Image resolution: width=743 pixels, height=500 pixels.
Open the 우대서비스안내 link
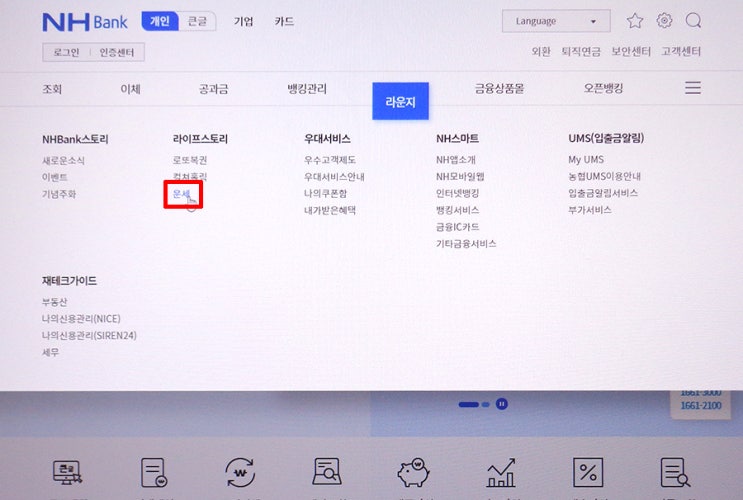[x=334, y=177]
